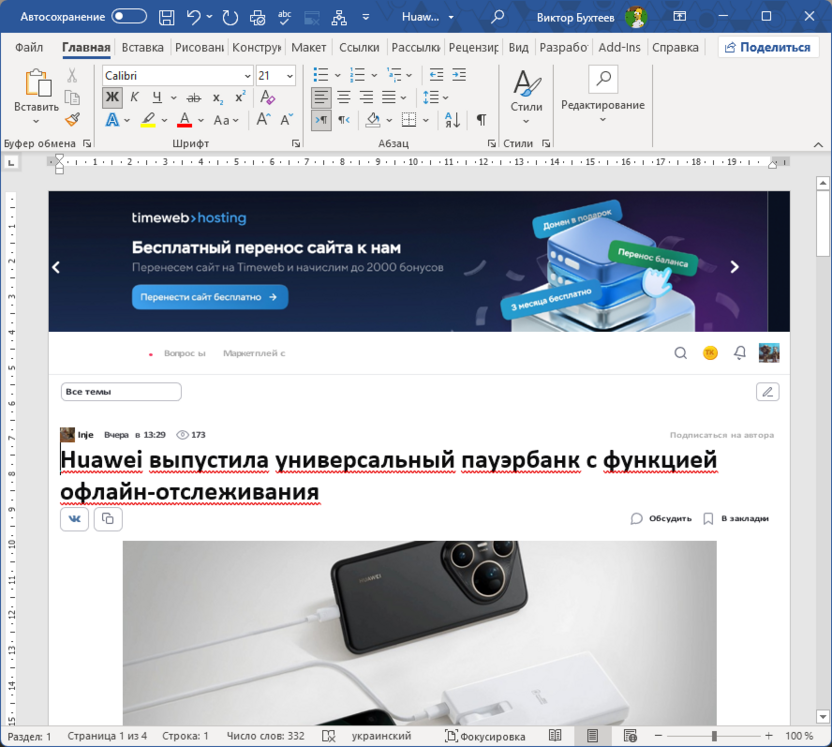This screenshot has height=747, width=832.
Task: Open the line spacing dropdown
Action: pyautogui.click(x=445, y=98)
